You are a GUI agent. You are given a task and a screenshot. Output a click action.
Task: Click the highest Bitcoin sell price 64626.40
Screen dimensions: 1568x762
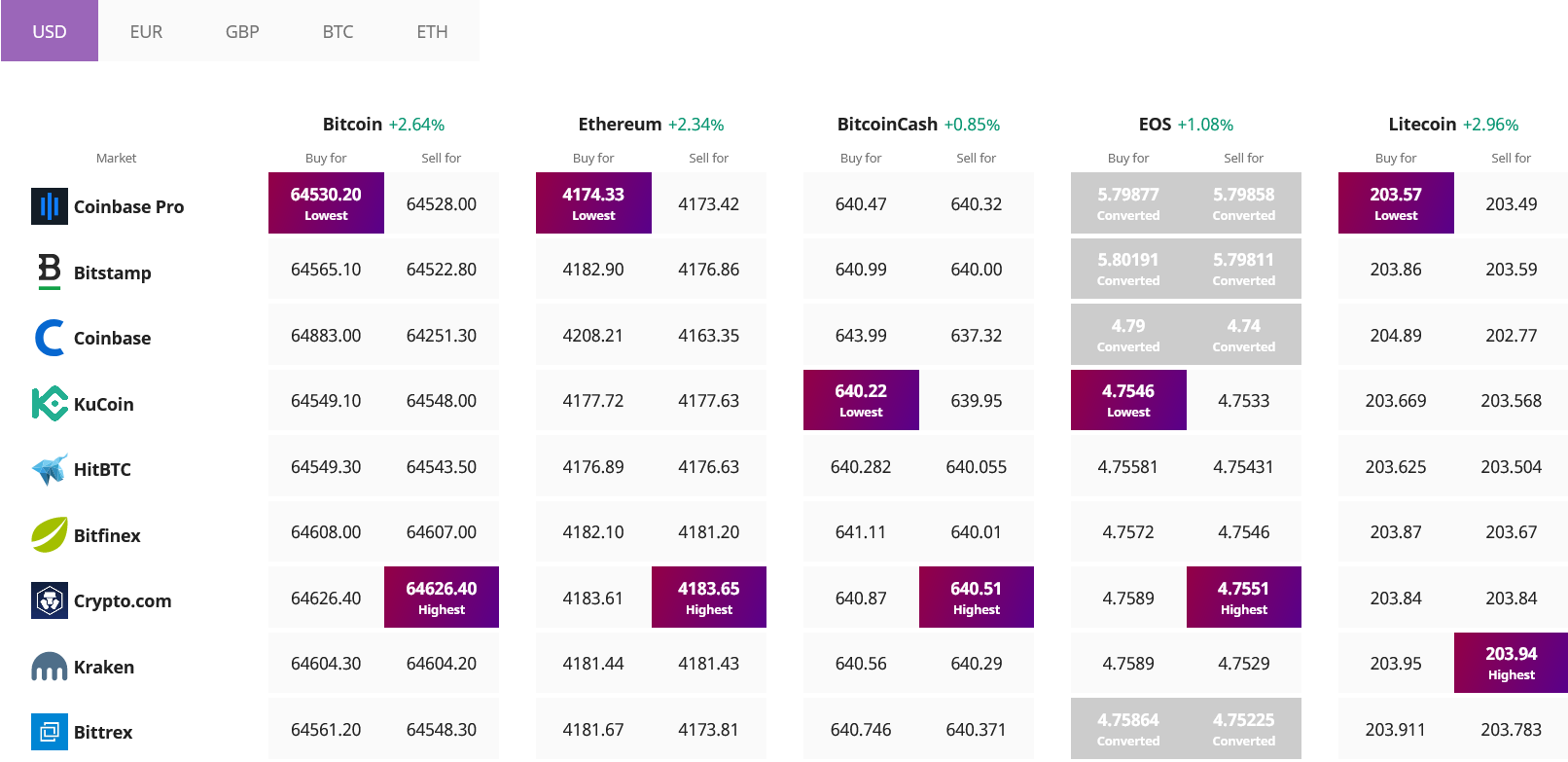coord(442,598)
